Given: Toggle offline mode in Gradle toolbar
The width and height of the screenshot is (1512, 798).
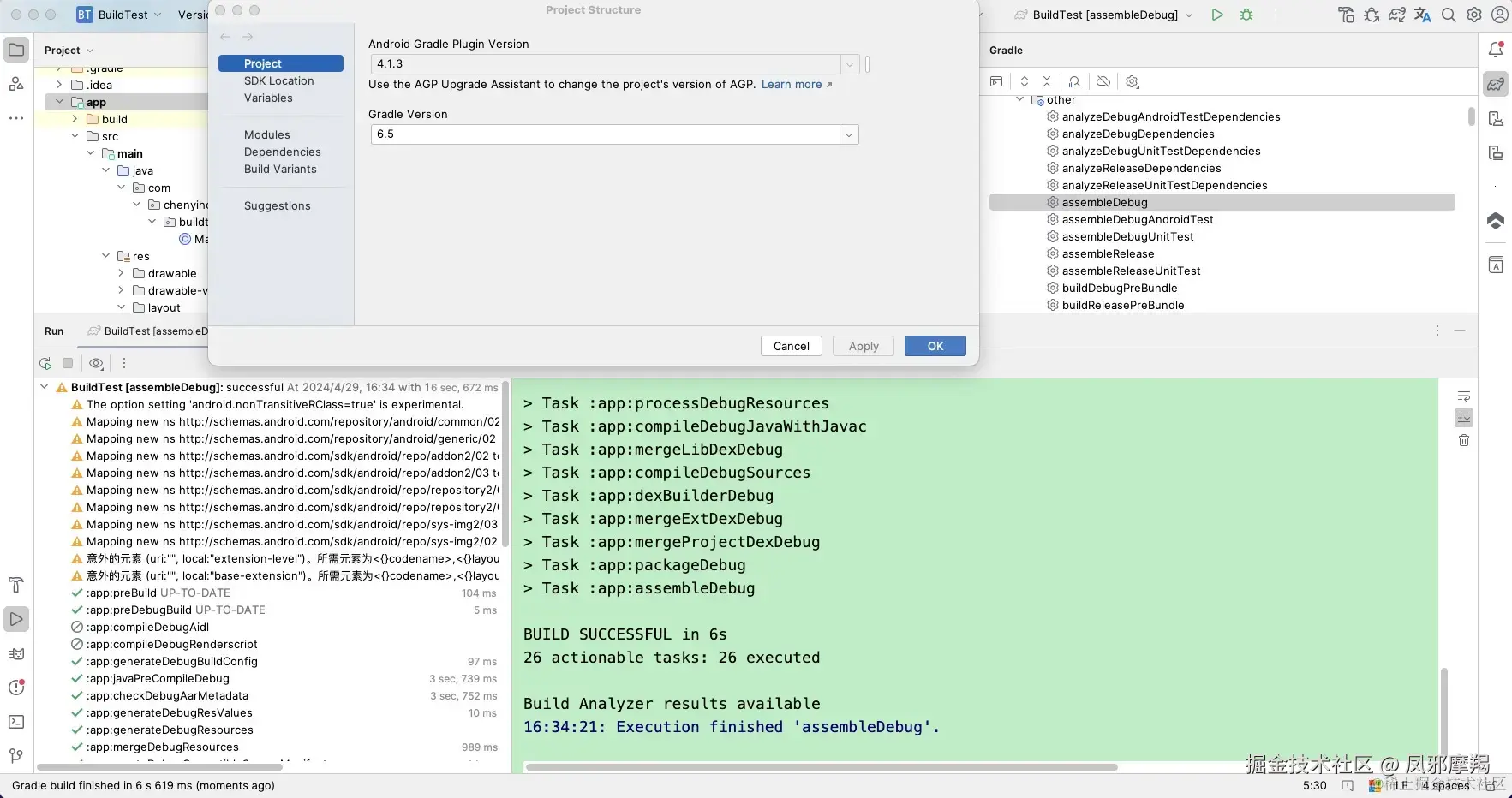Looking at the screenshot, I should [1103, 81].
